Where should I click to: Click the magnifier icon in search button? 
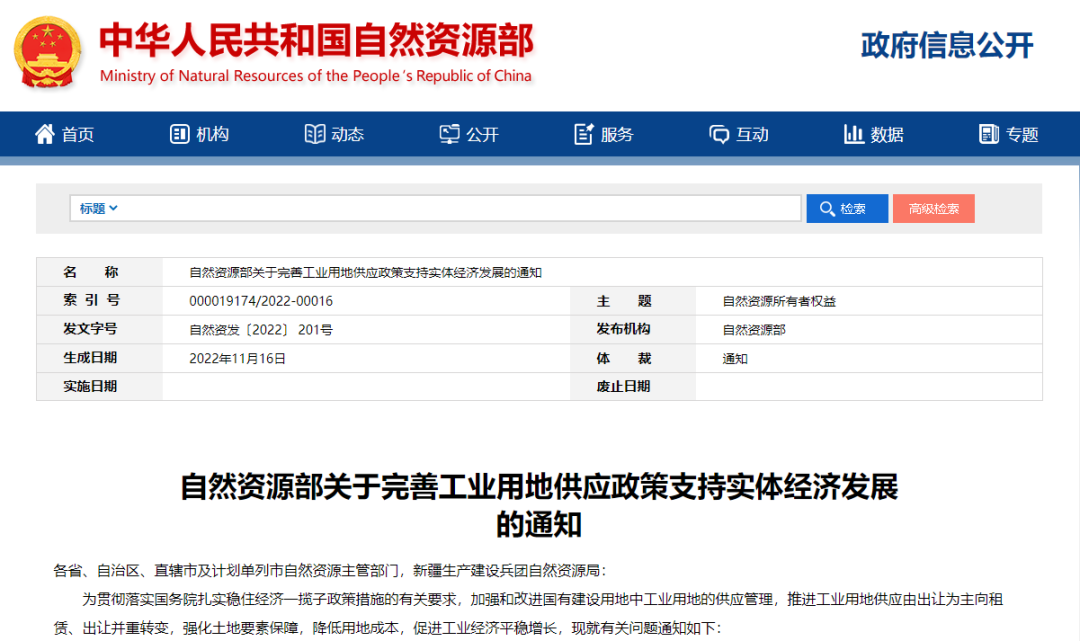pyautogui.click(x=827, y=209)
